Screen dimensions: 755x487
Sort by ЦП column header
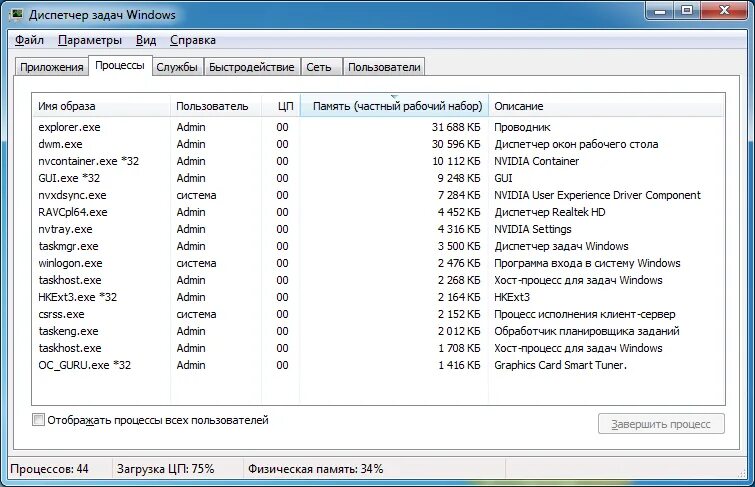pyautogui.click(x=281, y=106)
